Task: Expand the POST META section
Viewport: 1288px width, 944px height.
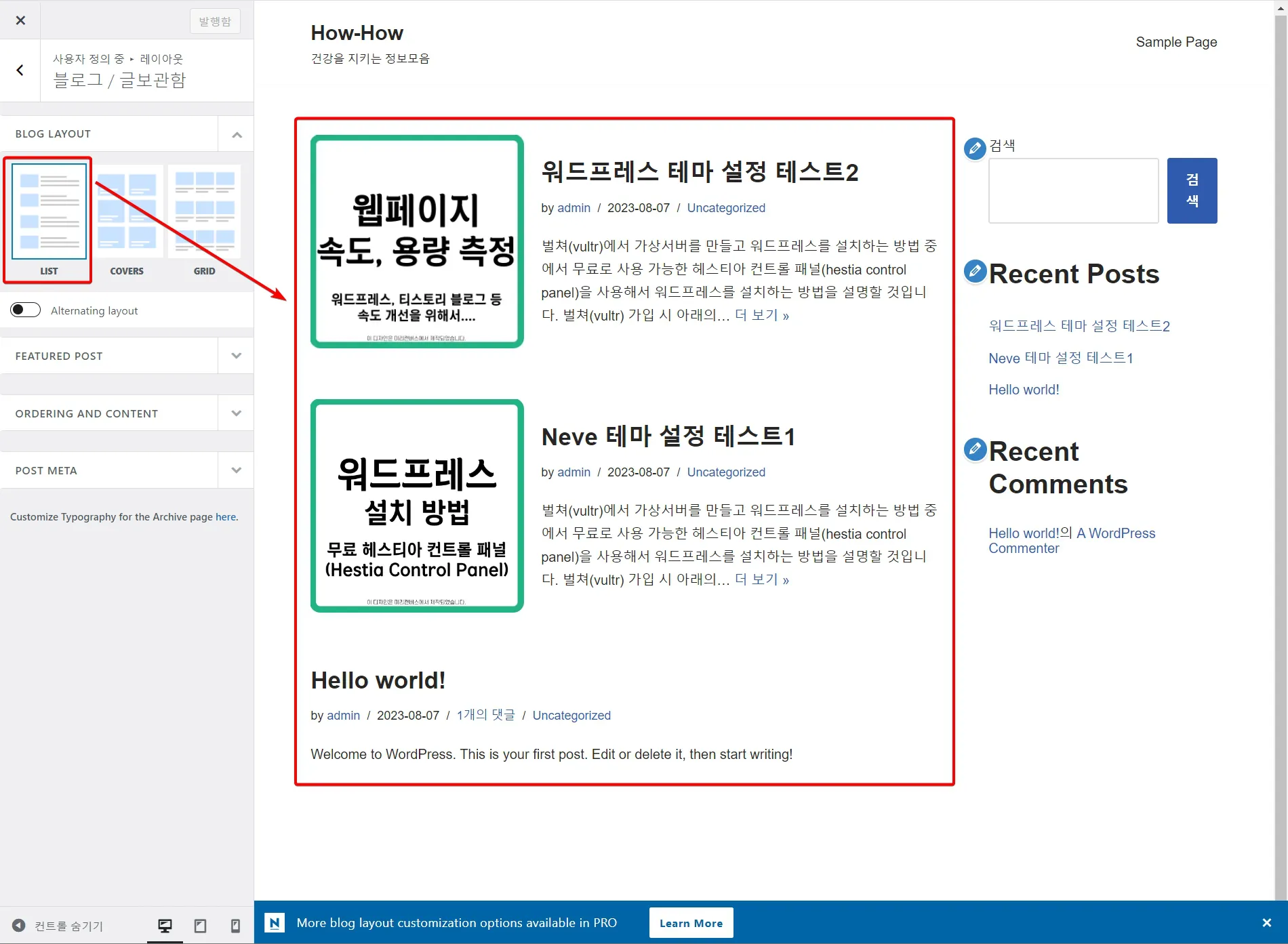Action: pyautogui.click(x=237, y=470)
